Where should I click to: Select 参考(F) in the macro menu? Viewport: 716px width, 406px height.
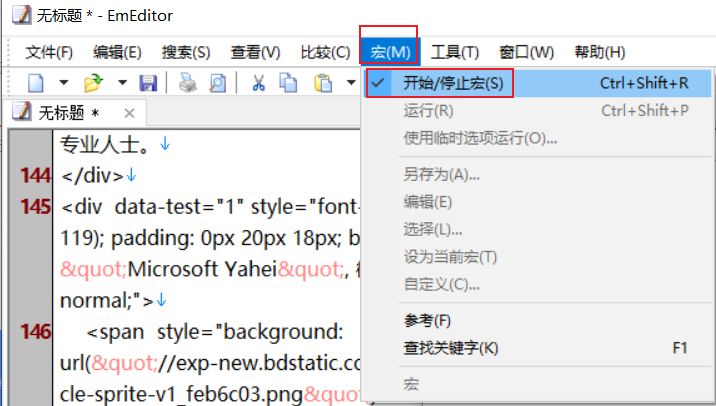[x=427, y=321]
